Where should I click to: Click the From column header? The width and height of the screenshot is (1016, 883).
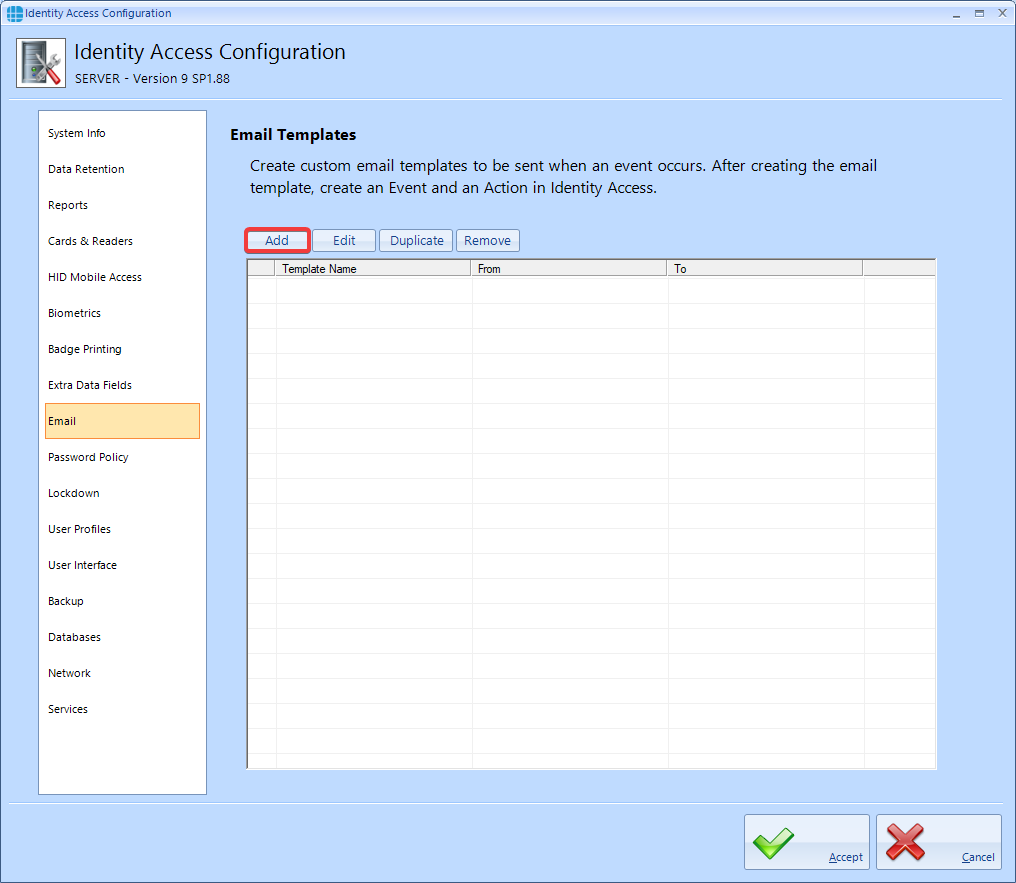click(x=569, y=268)
